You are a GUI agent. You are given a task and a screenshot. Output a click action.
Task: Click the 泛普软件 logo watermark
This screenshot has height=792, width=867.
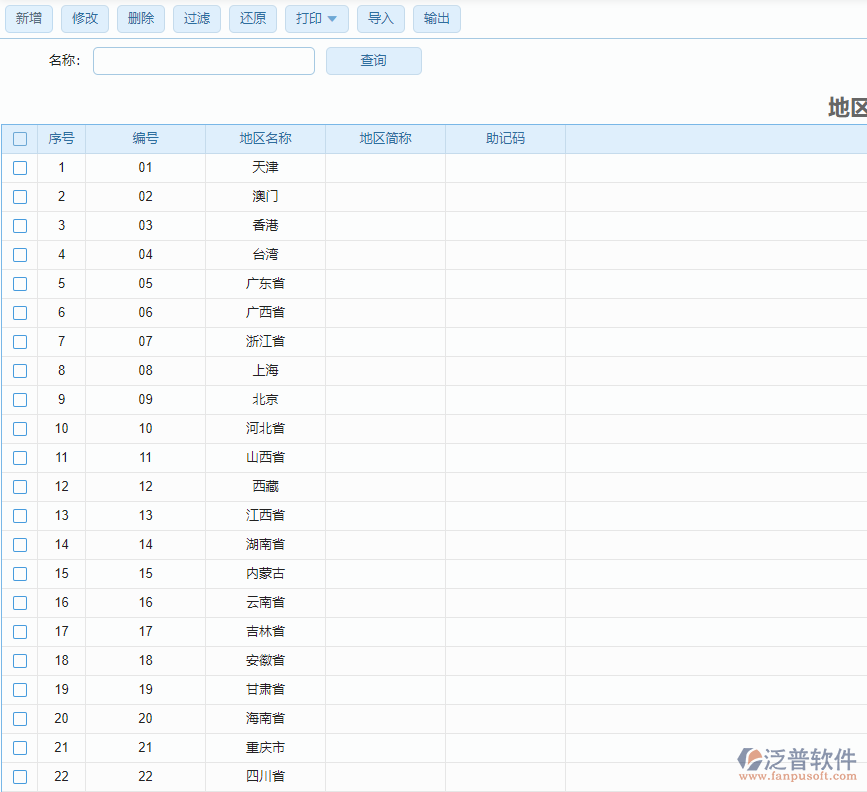pyautogui.click(x=797, y=762)
